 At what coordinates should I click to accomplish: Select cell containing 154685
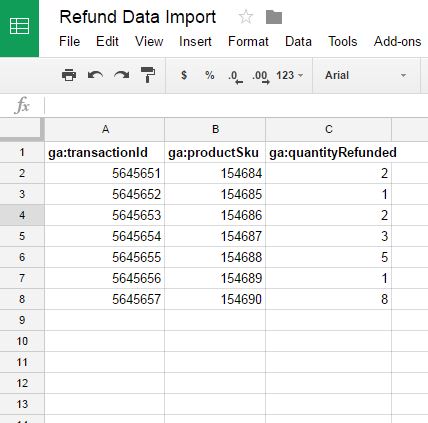[x=215, y=194]
